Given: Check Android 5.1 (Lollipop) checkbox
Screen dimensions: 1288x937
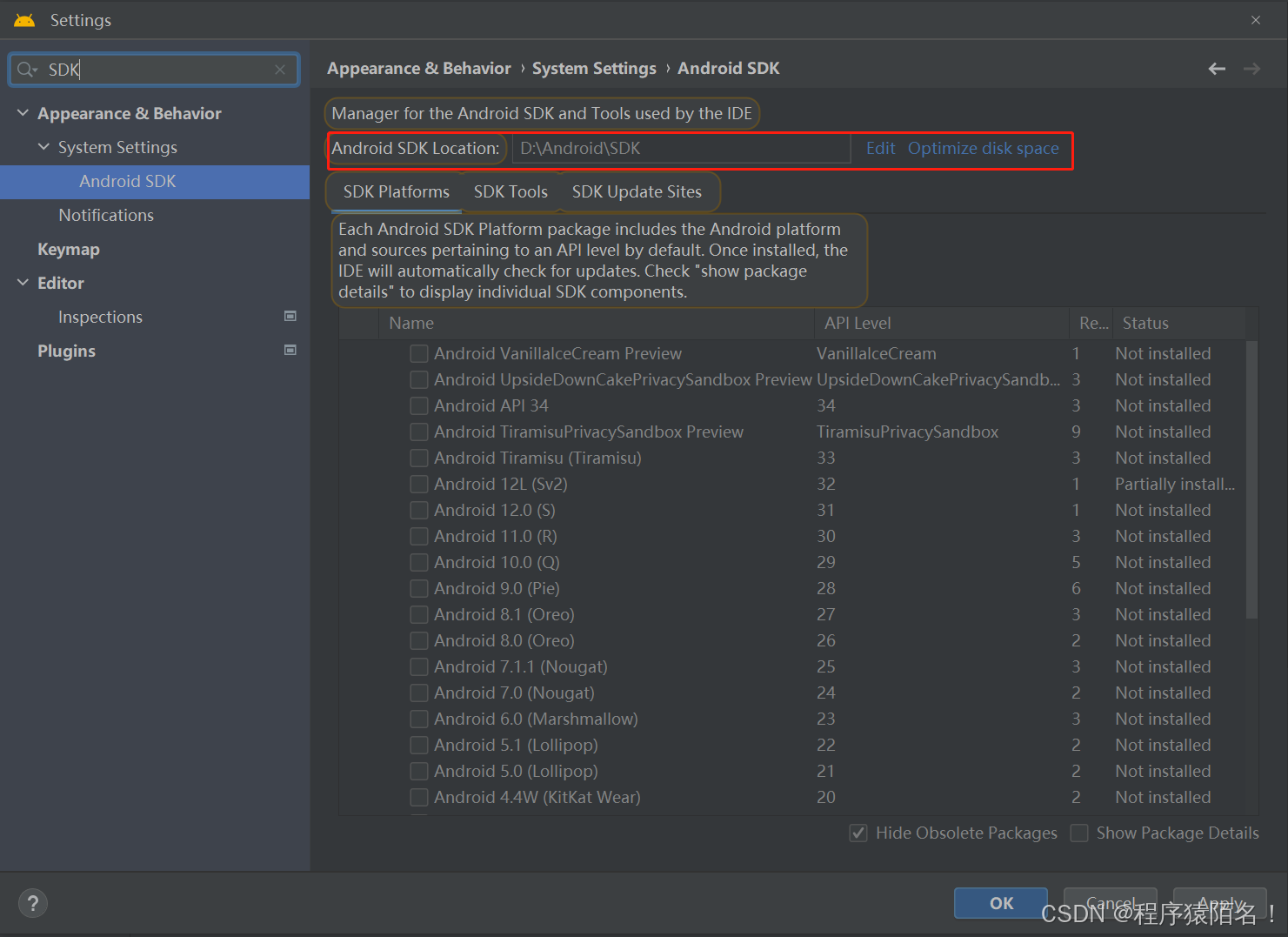Looking at the screenshot, I should point(419,745).
